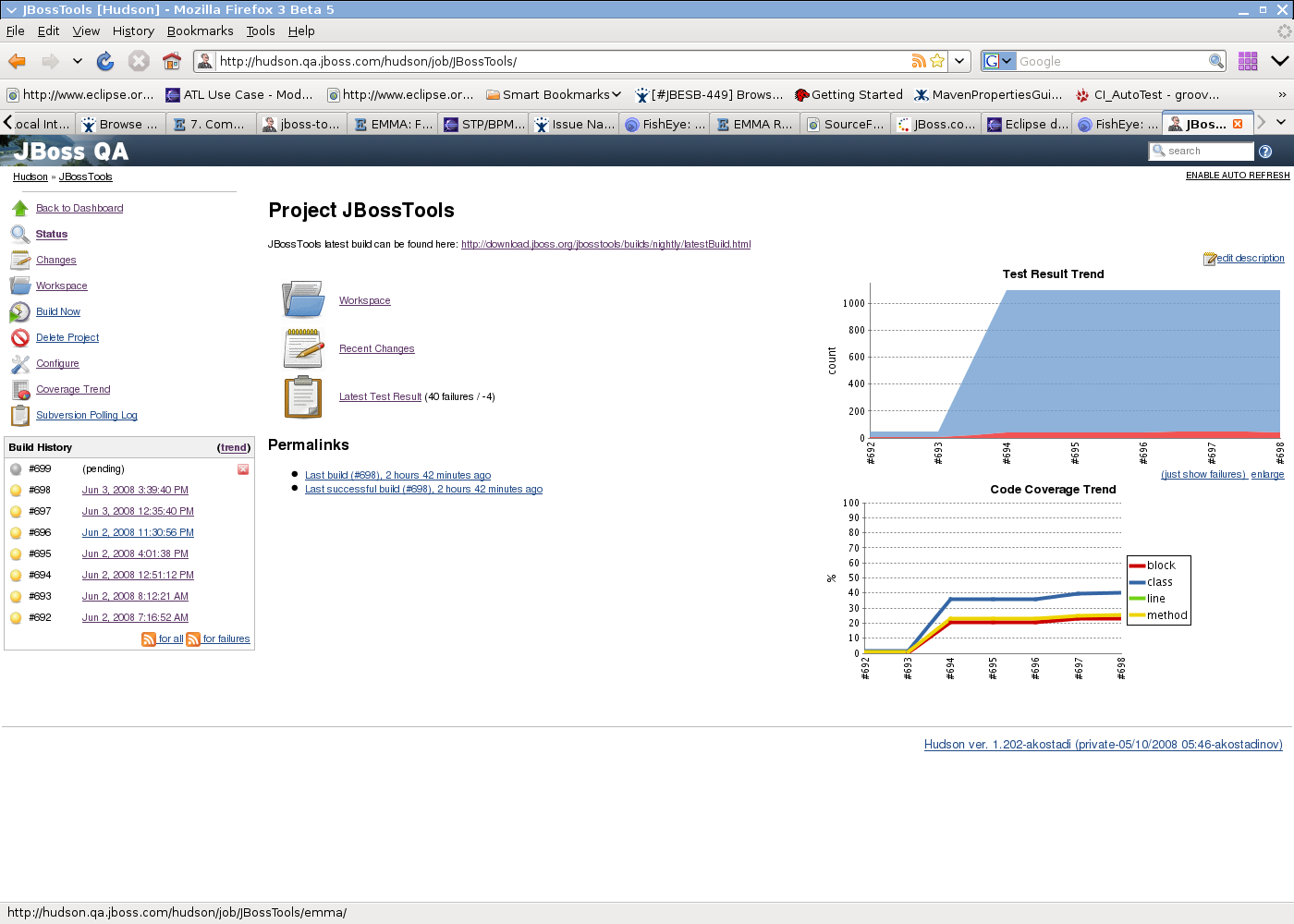Click the Changes notepad icon in sidebar
Viewport: 1294px width, 924px height.
click(x=20, y=260)
